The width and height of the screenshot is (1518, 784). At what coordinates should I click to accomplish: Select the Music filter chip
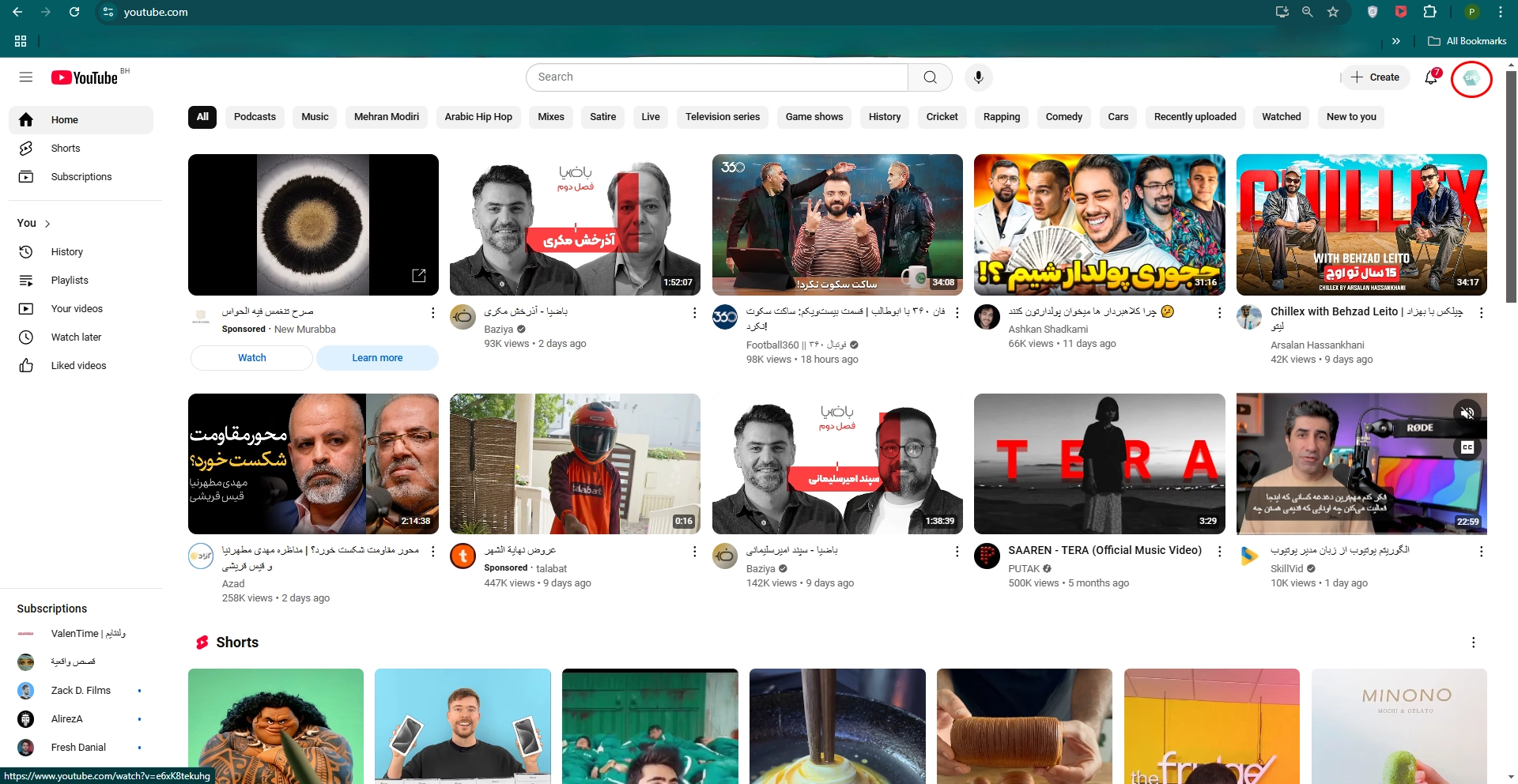tap(315, 117)
